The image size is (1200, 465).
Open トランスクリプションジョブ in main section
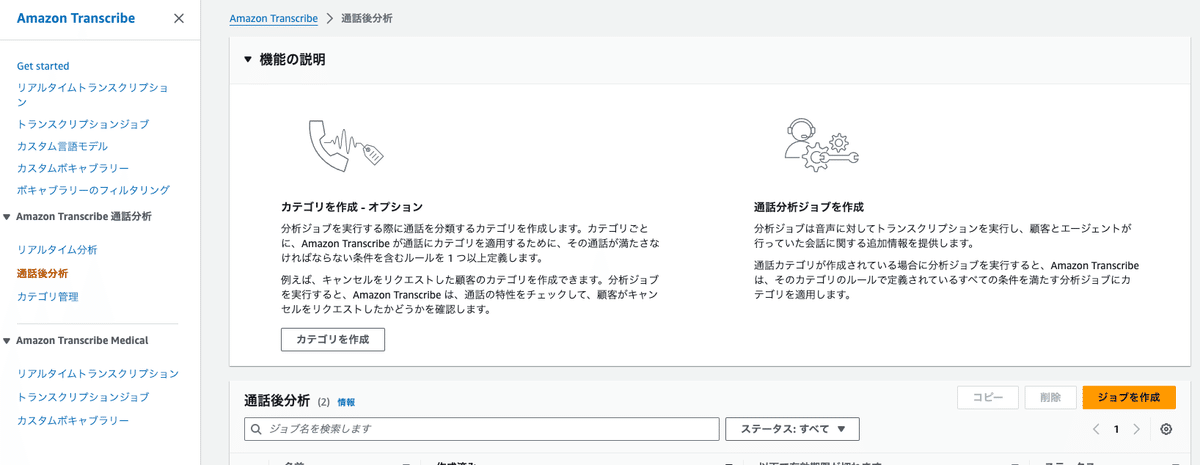point(83,124)
